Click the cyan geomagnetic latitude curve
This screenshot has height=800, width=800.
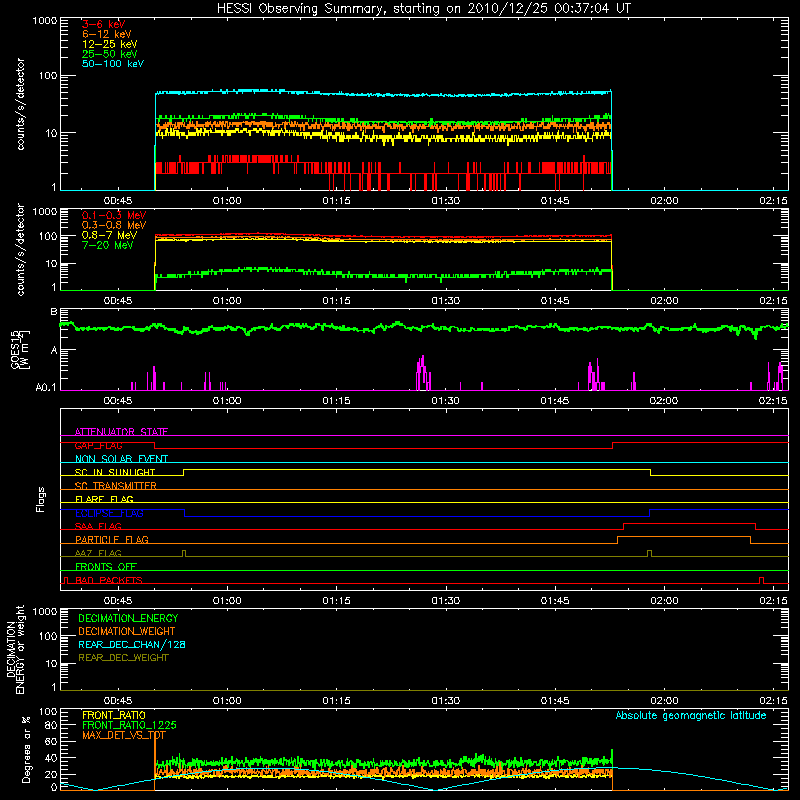point(423,779)
